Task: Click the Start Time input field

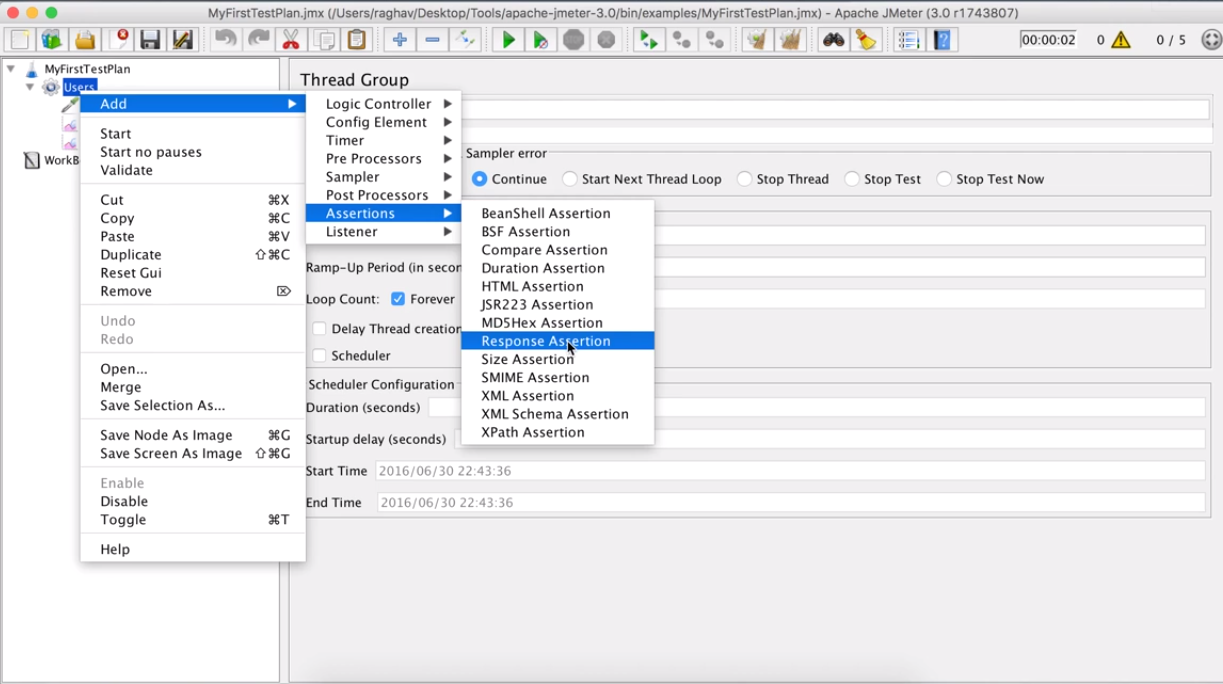Action: (x=790, y=471)
